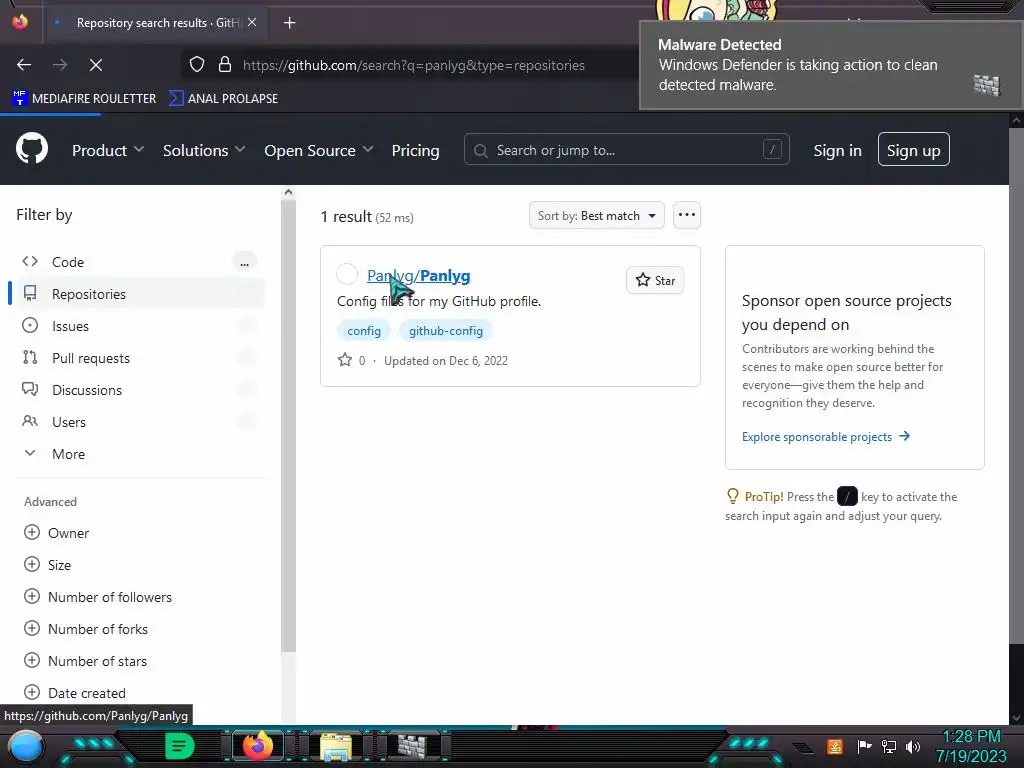Select the Issues filter row

click(x=139, y=326)
